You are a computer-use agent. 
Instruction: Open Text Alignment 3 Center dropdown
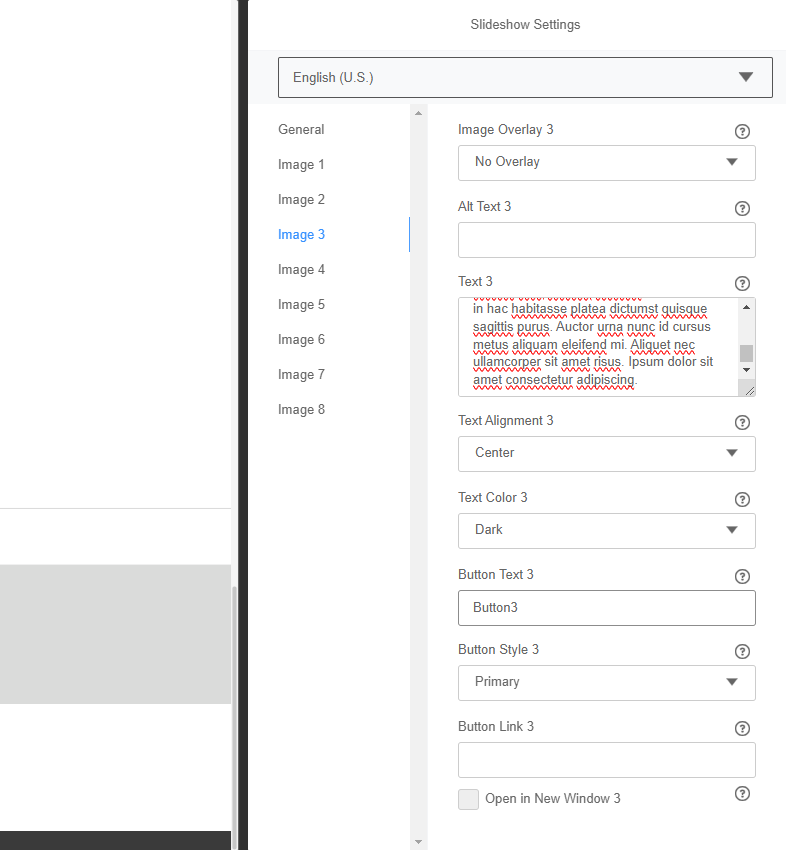pyautogui.click(x=606, y=453)
